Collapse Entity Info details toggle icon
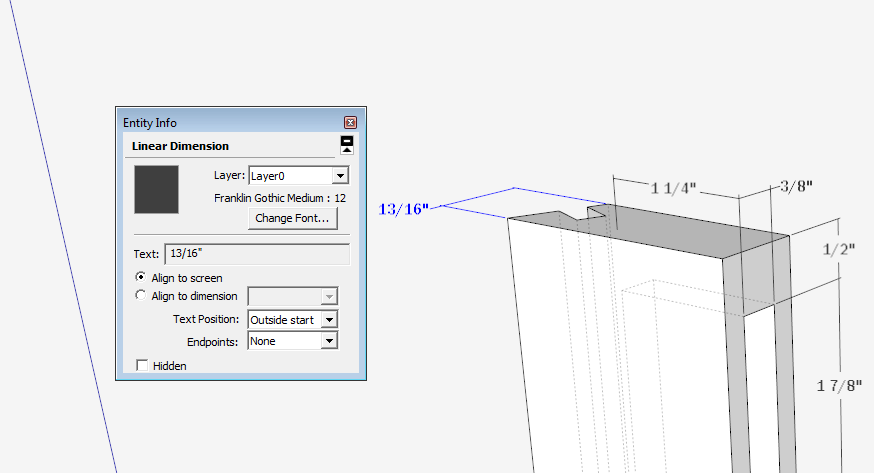This screenshot has height=473, width=874. pyautogui.click(x=347, y=145)
